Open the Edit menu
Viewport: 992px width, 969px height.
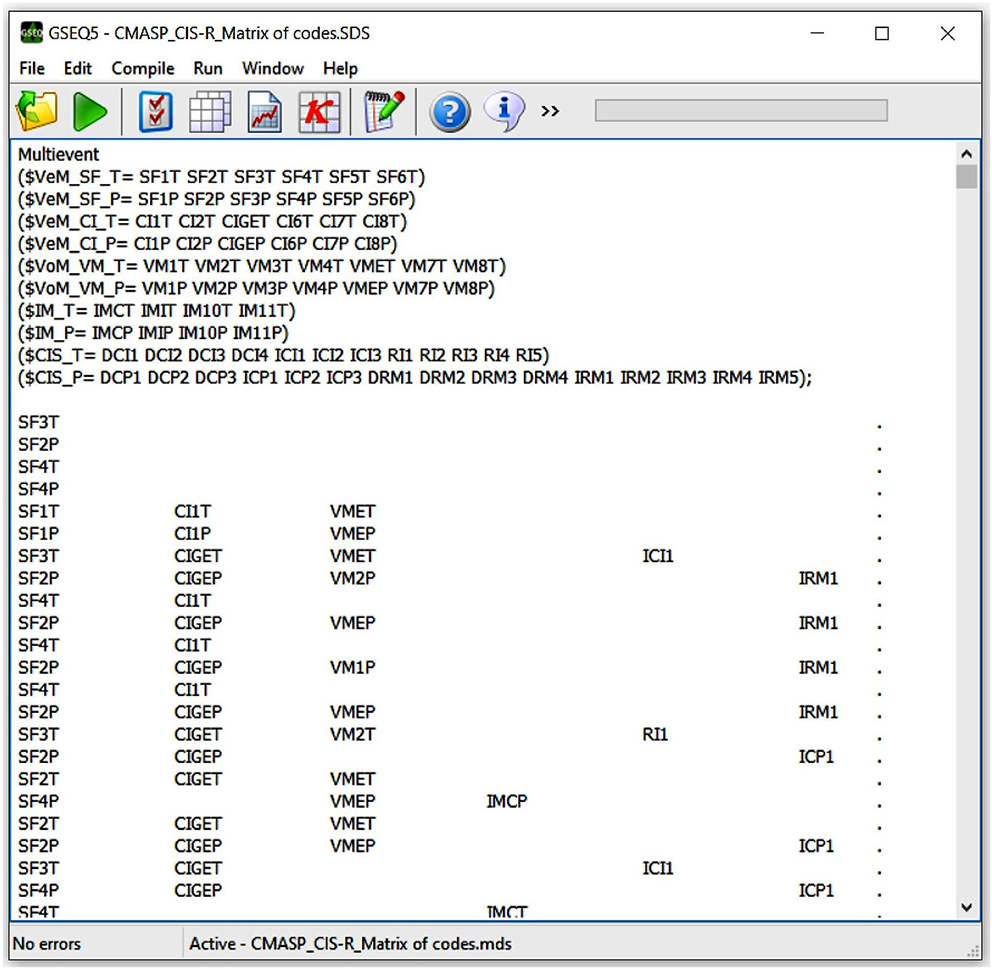pos(78,68)
